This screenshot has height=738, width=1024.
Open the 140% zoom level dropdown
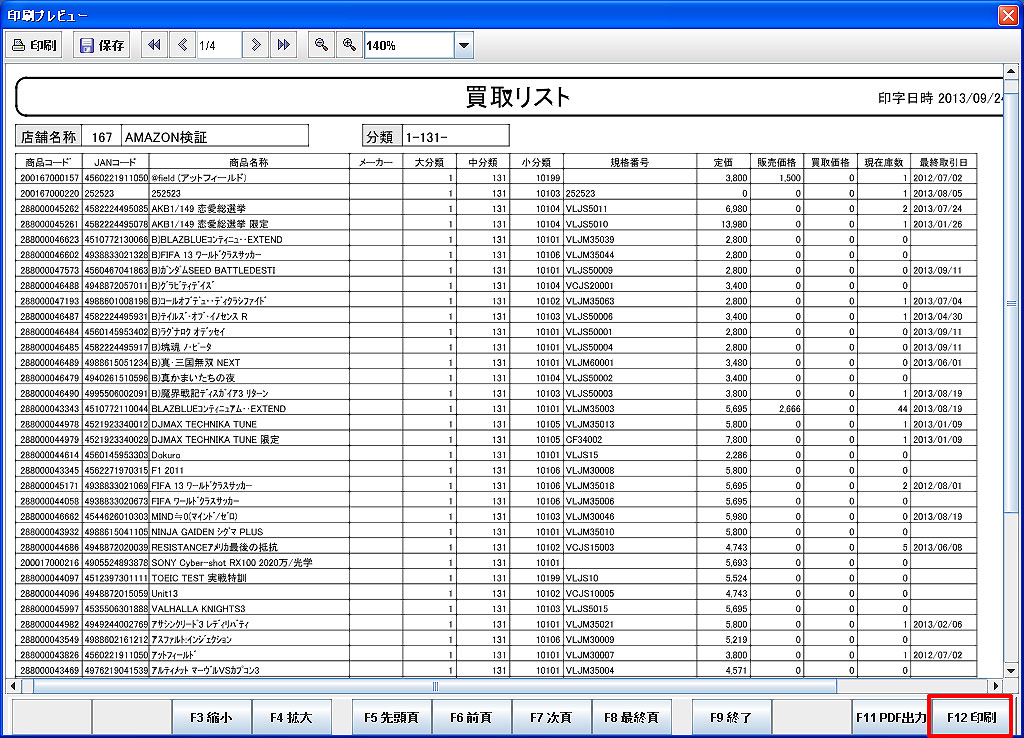pyautogui.click(x=463, y=45)
